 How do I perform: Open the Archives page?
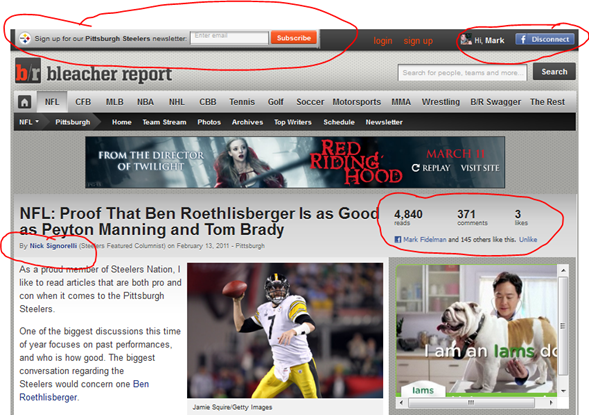(247, 122)
